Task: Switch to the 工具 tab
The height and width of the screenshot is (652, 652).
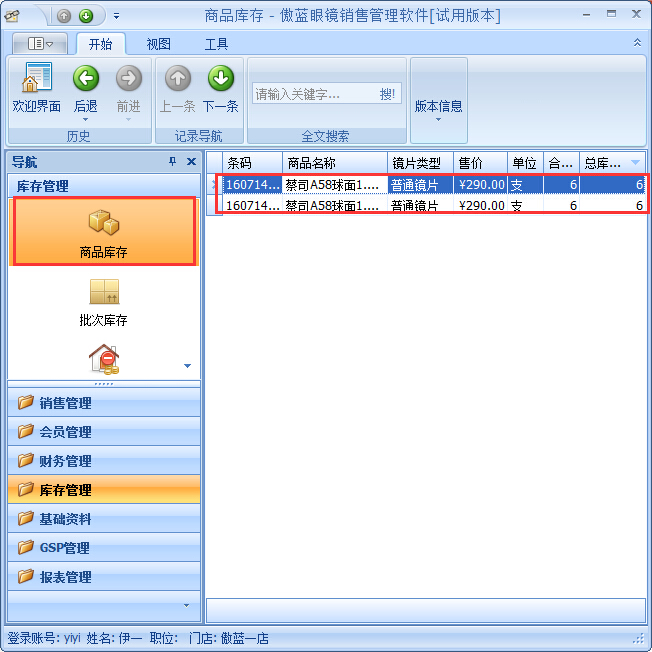Action: [216, 44]
